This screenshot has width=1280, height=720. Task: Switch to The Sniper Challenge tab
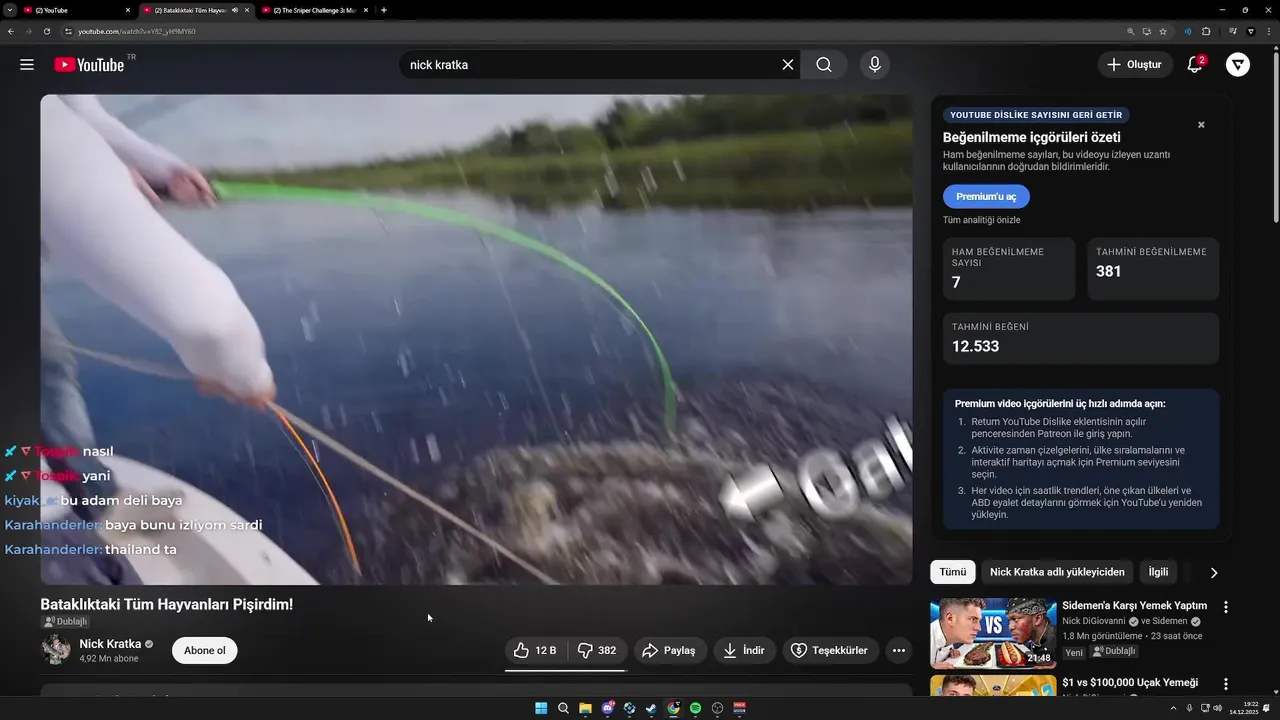(x=314, y=10)
